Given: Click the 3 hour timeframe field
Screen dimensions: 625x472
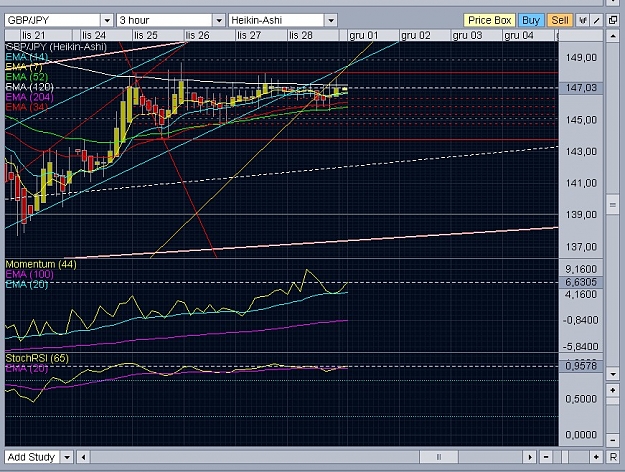Looking at the screenshot, I should [x=165, y=20].
